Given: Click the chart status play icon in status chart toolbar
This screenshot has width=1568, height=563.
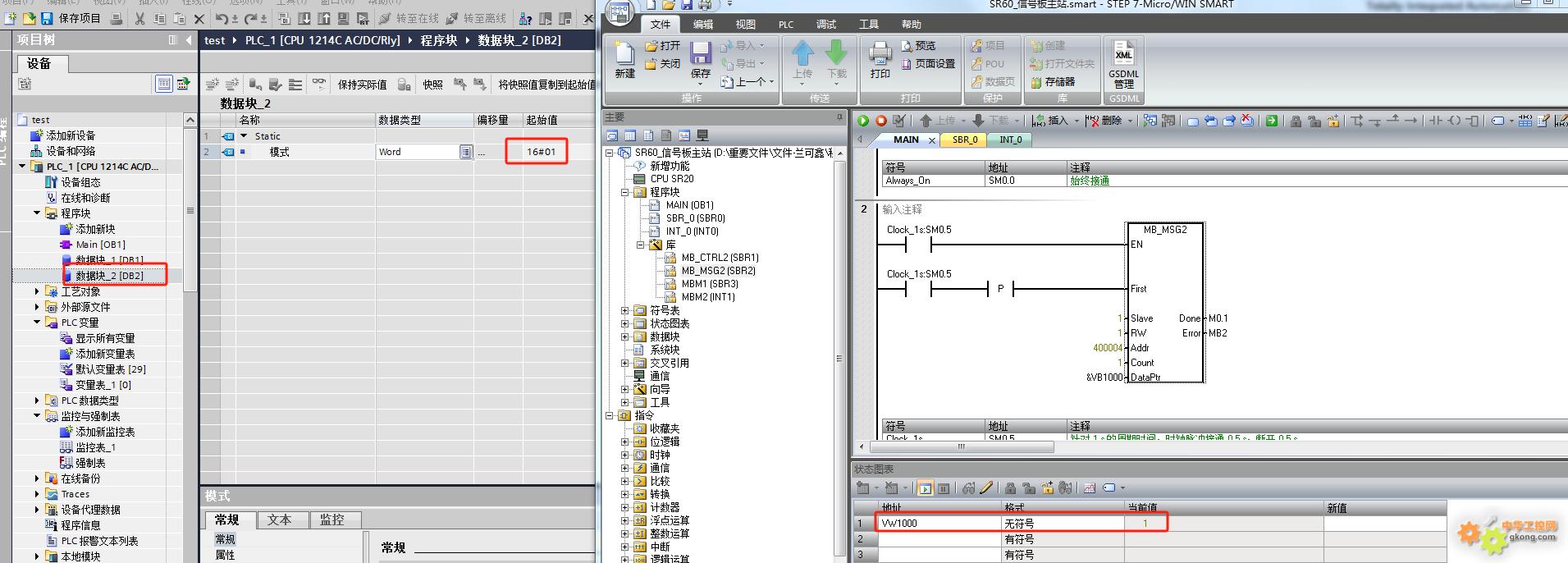Looking at the screenshot, I should [x=926, y=488].
